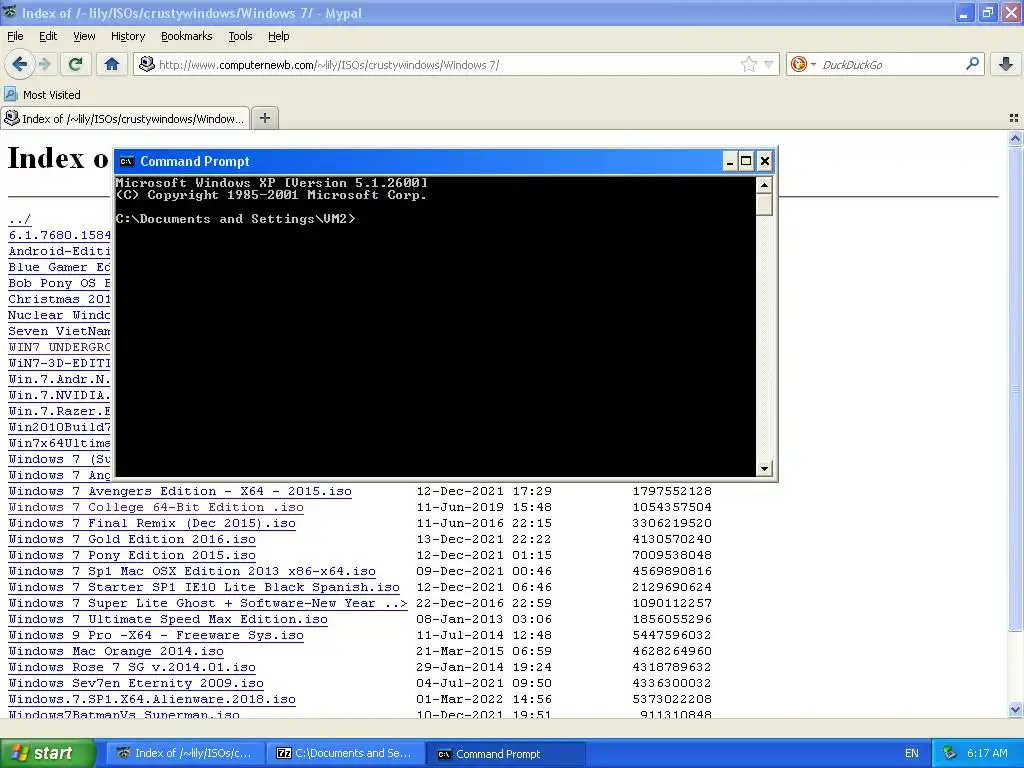
Task: Open a new tab with the plus button
Action: click(x=264, y=118)
